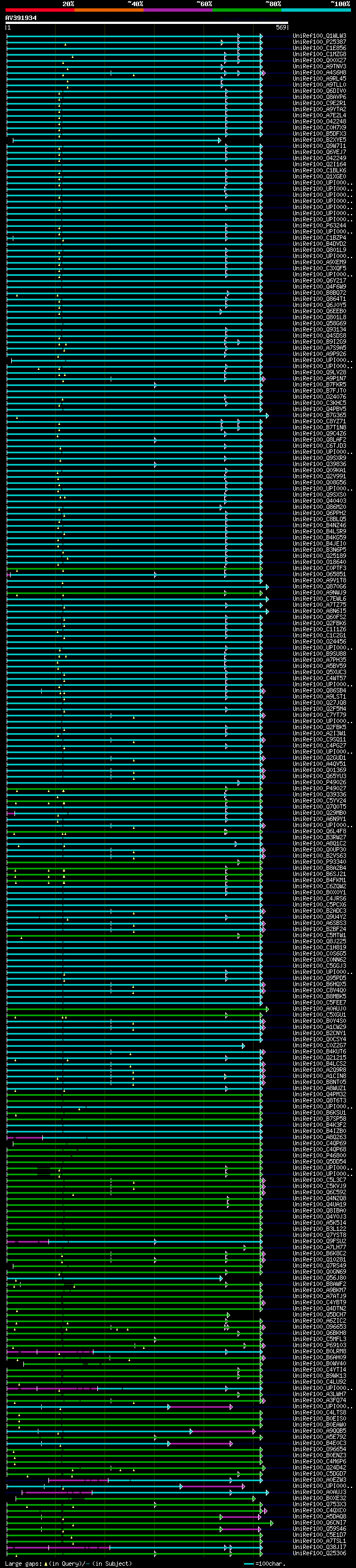Open hit UniRef100_A4S6H8
Image resolution: width=356 pixels, height=1568 pixels.
(319, 72)
